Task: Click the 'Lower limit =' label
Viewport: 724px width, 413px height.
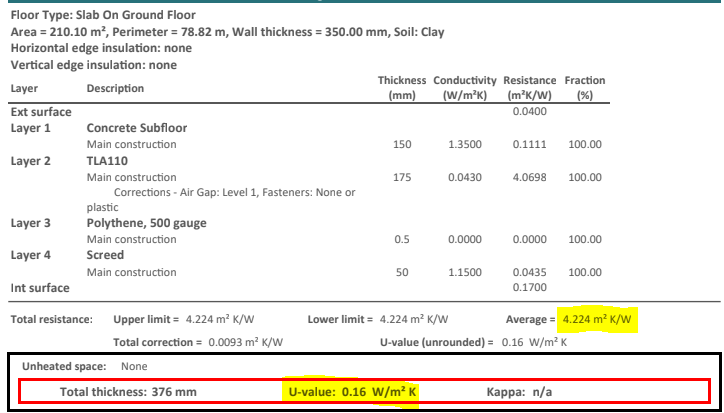Action: click(340, 319)
